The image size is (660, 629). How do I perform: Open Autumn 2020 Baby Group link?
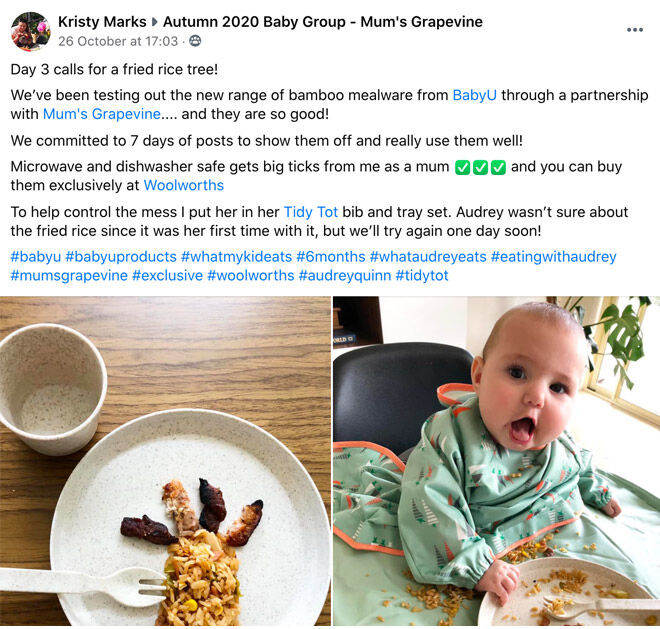point(323,21)
